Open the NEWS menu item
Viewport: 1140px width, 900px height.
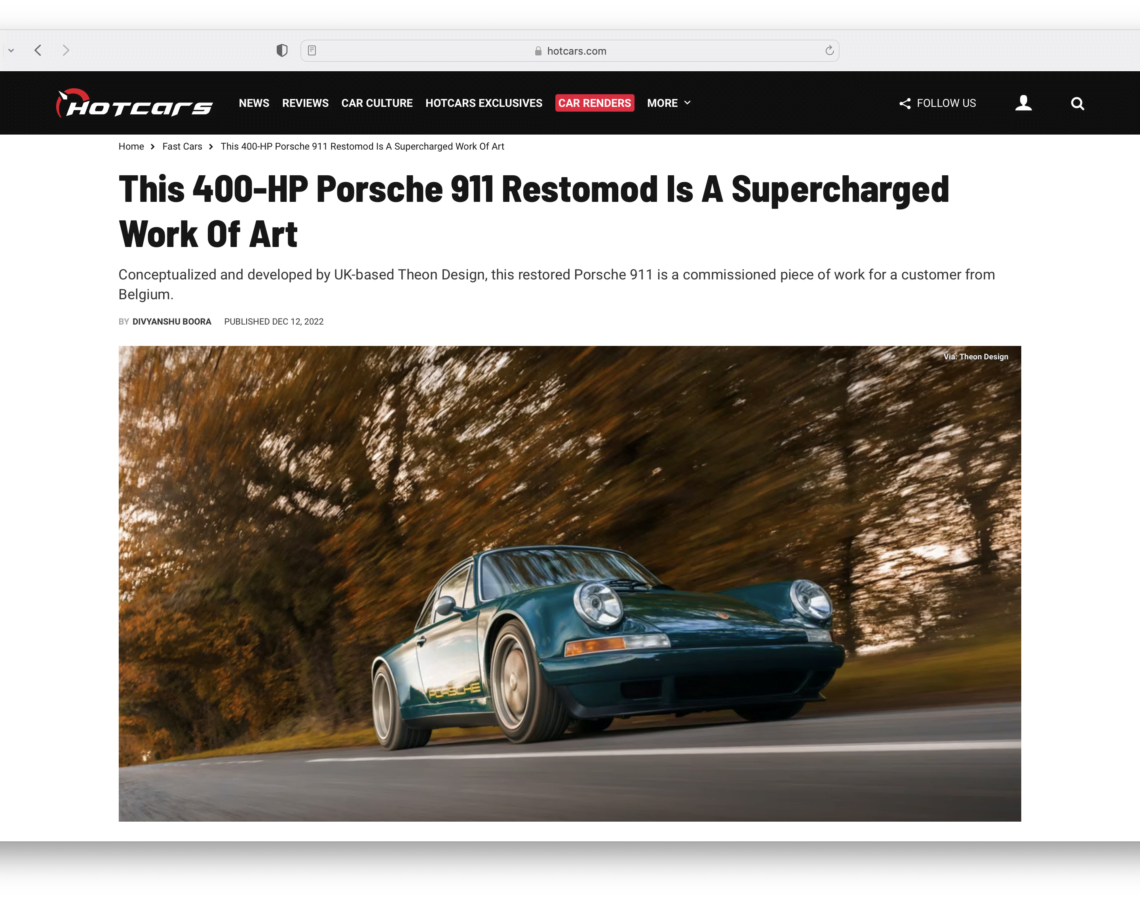point(254,103)
